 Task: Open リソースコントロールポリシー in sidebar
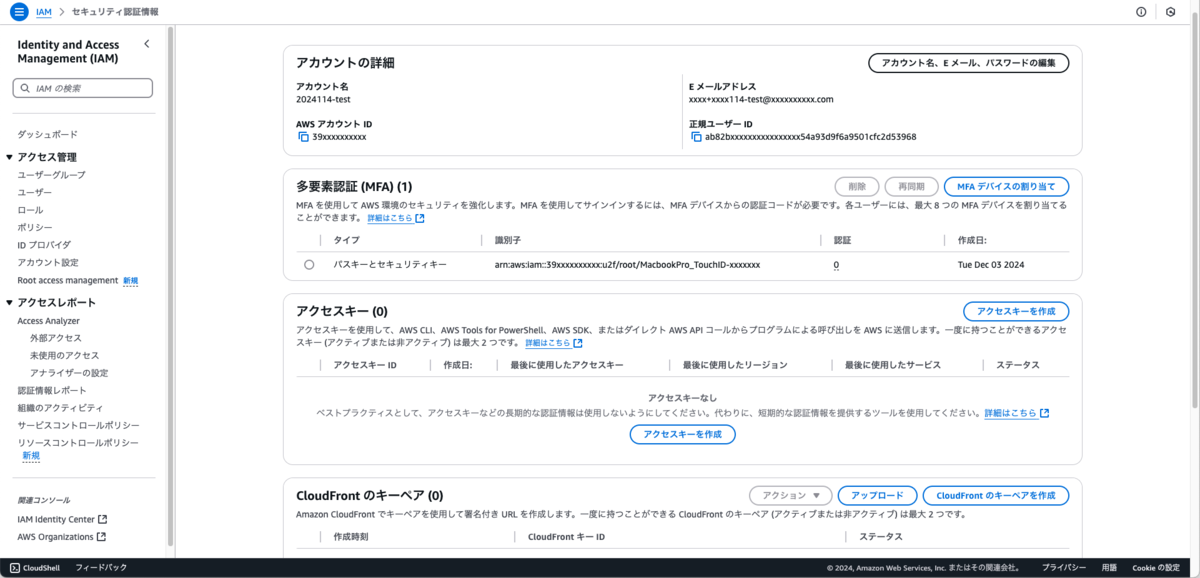click(x=78, y=443)
